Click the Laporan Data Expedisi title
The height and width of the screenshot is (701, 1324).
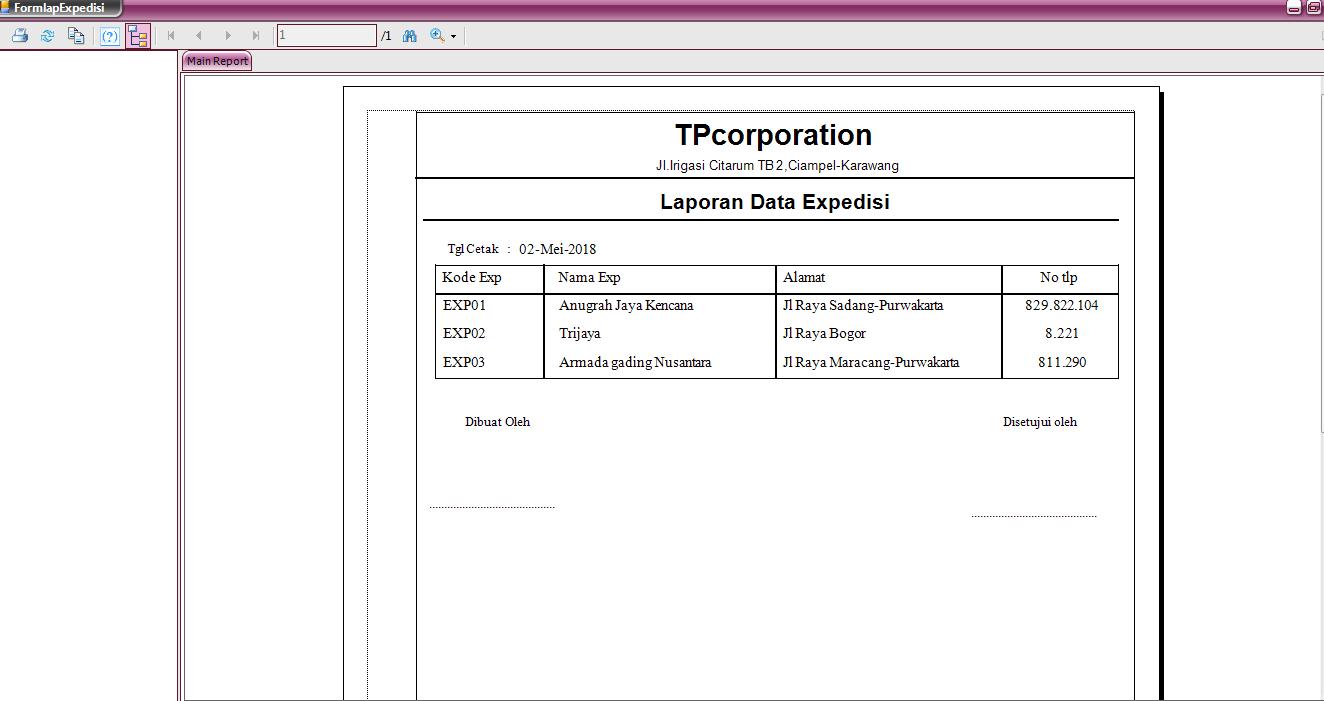(x=775, y=202)
